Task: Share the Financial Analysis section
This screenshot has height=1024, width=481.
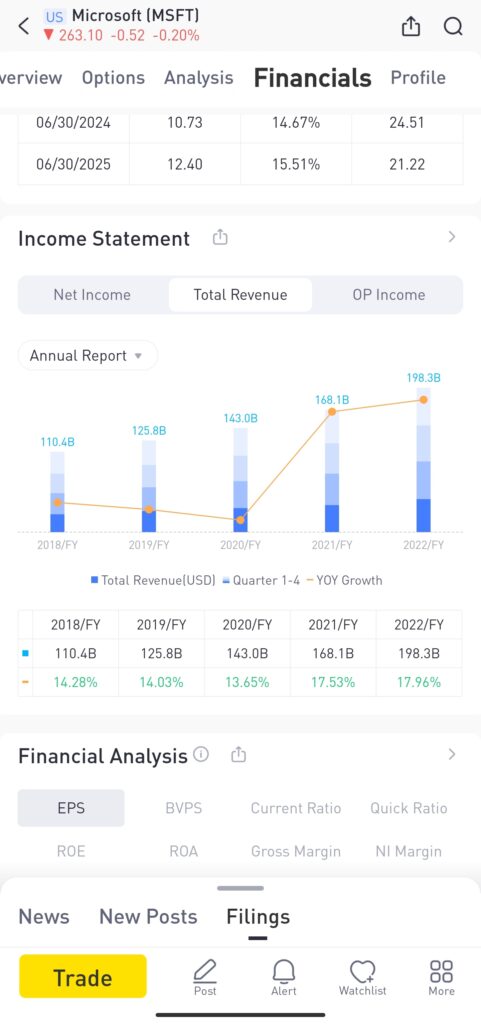Action: (239, 755)
